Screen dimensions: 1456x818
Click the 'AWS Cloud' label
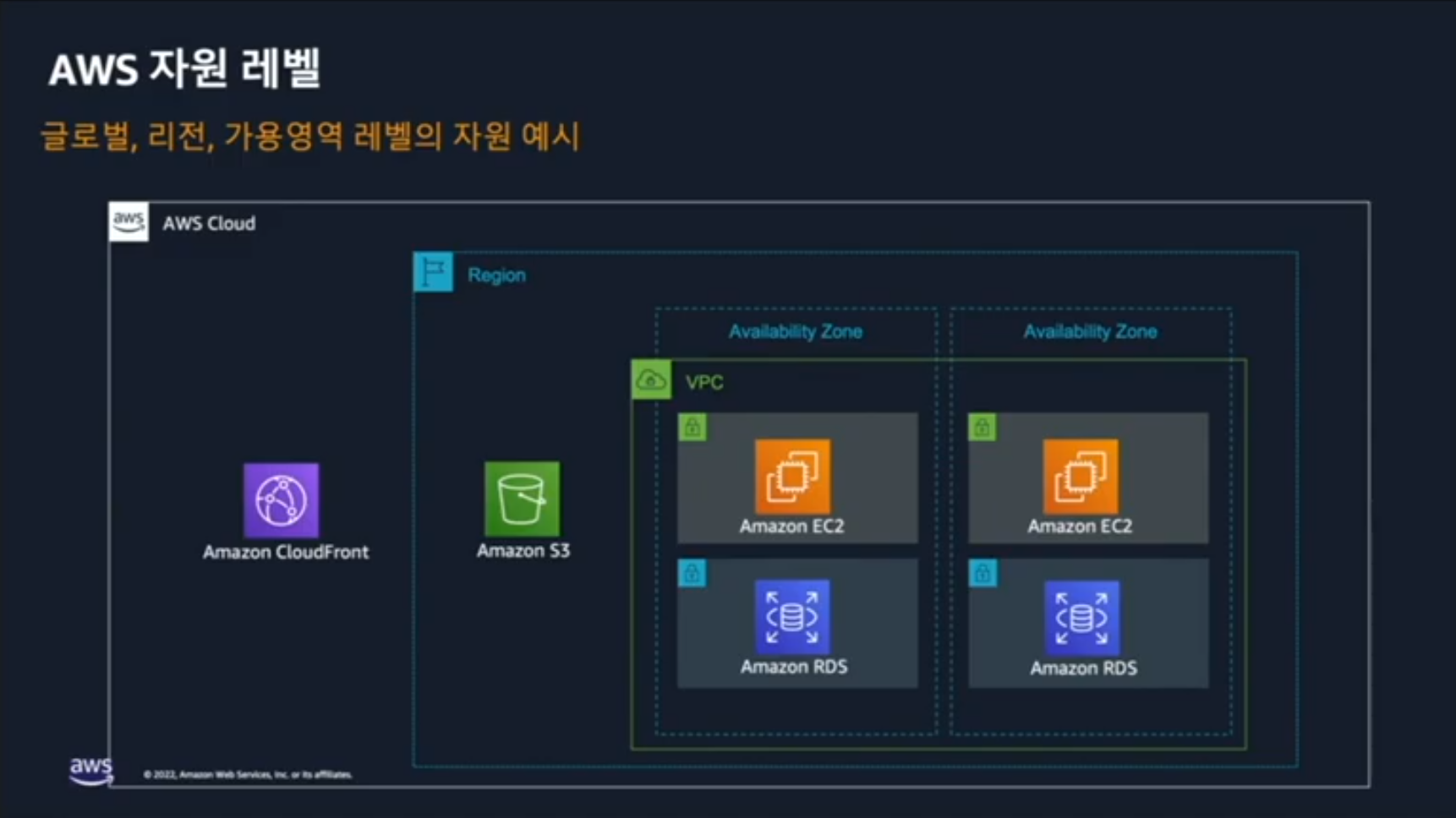[x=209, y=223]
